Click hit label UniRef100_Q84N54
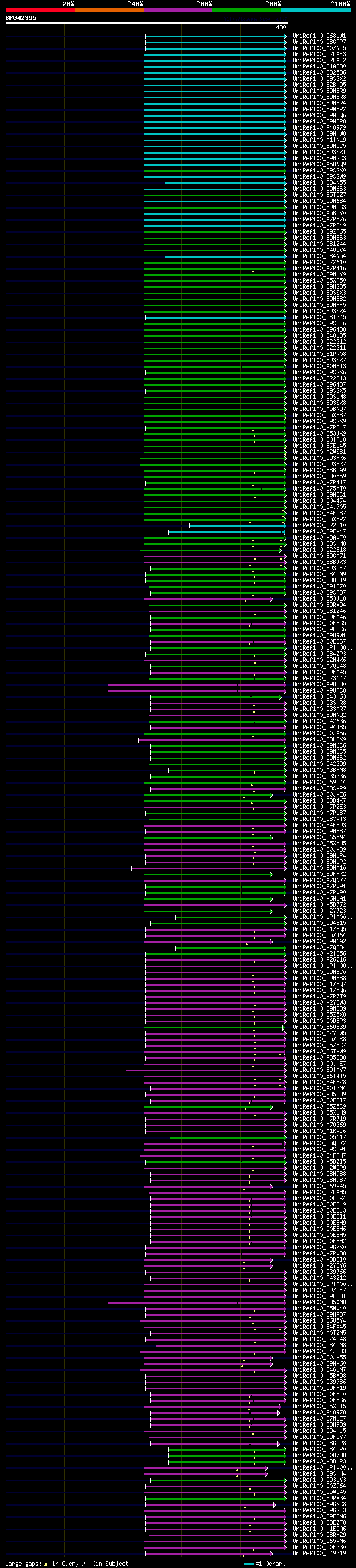356x1568 pixels. (319, 256)
